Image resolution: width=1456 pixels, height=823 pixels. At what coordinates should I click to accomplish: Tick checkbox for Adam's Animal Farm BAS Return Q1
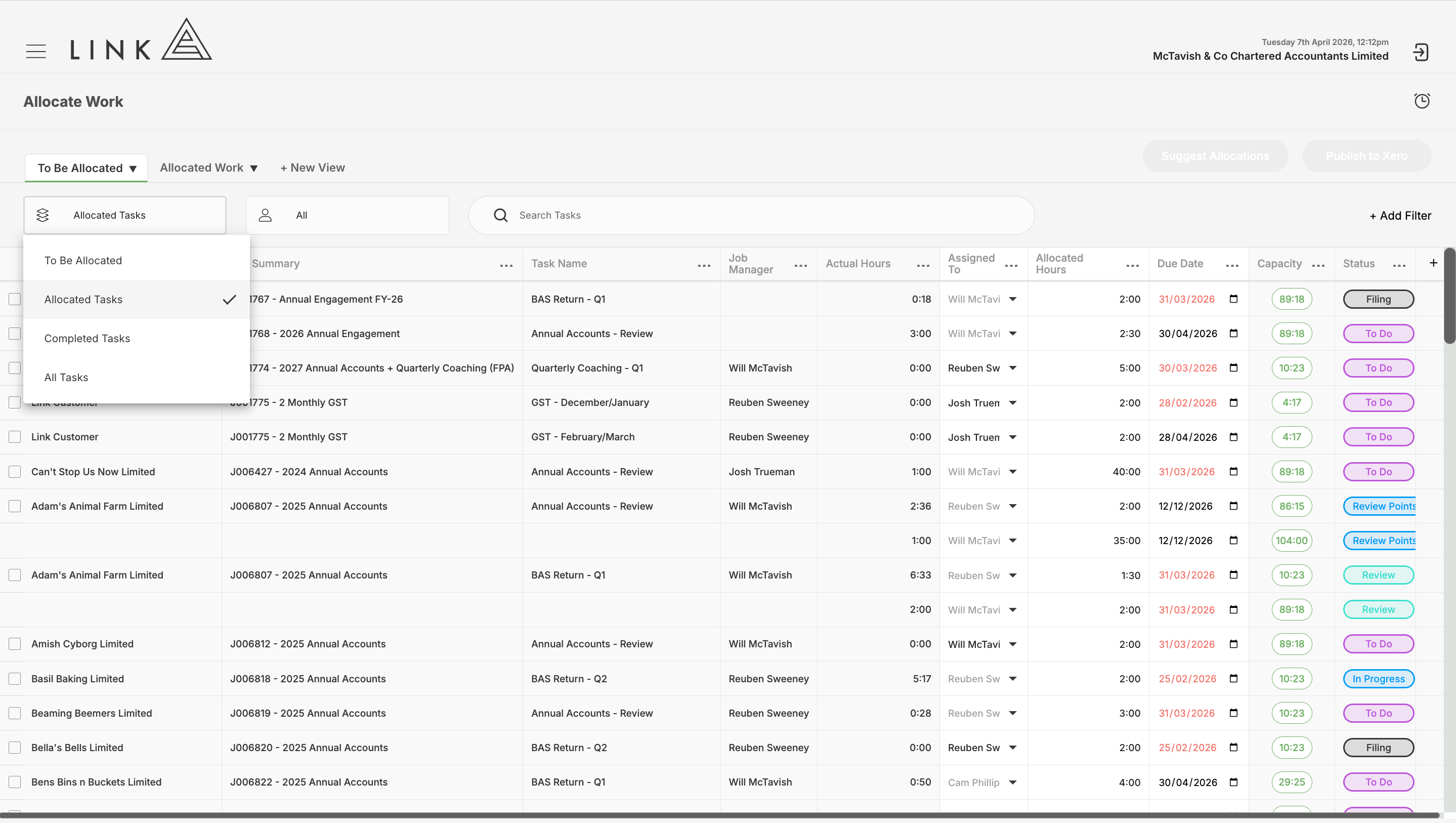15,575
